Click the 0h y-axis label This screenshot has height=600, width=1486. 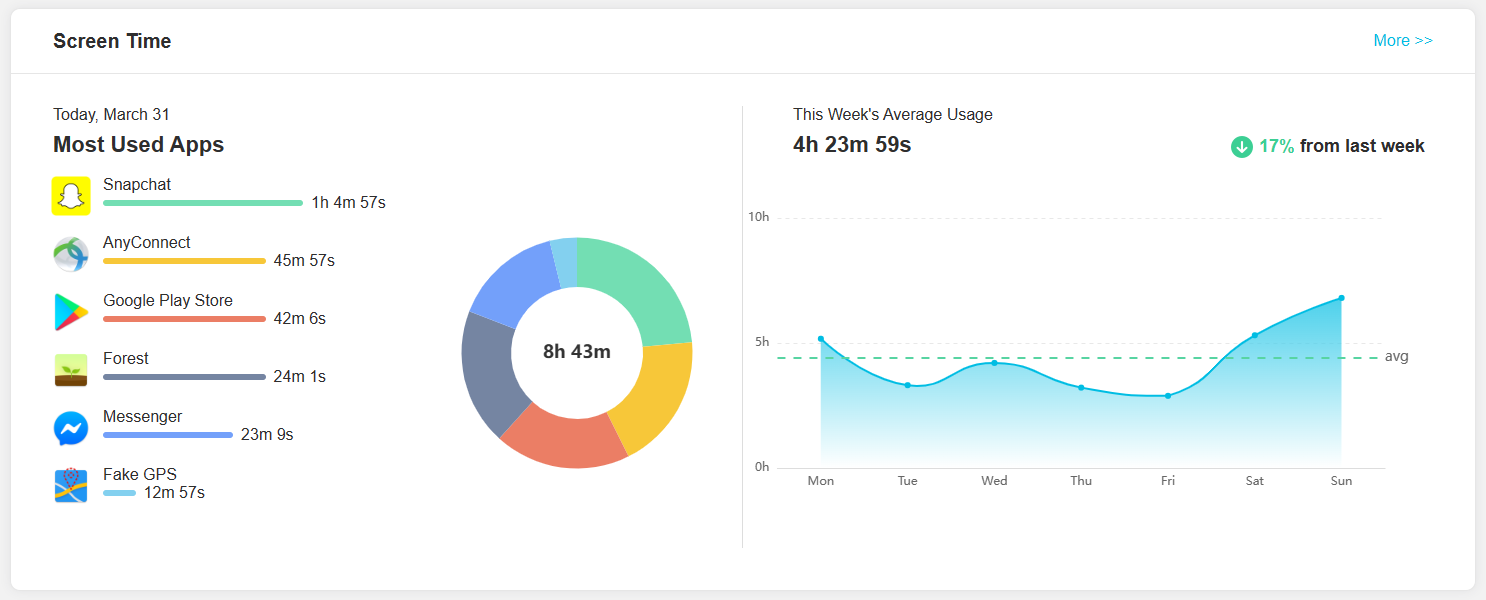(x=762, y=468)
